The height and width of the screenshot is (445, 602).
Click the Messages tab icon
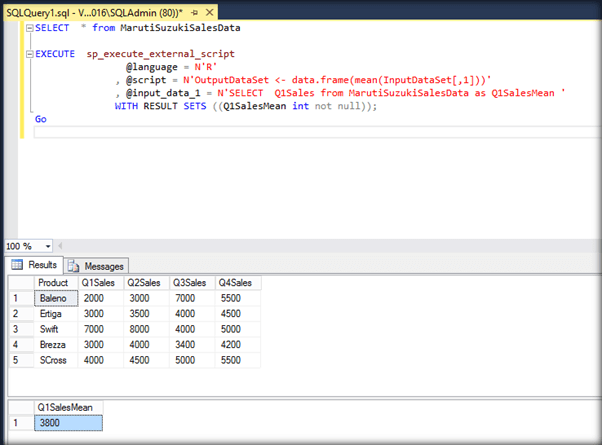73,266
